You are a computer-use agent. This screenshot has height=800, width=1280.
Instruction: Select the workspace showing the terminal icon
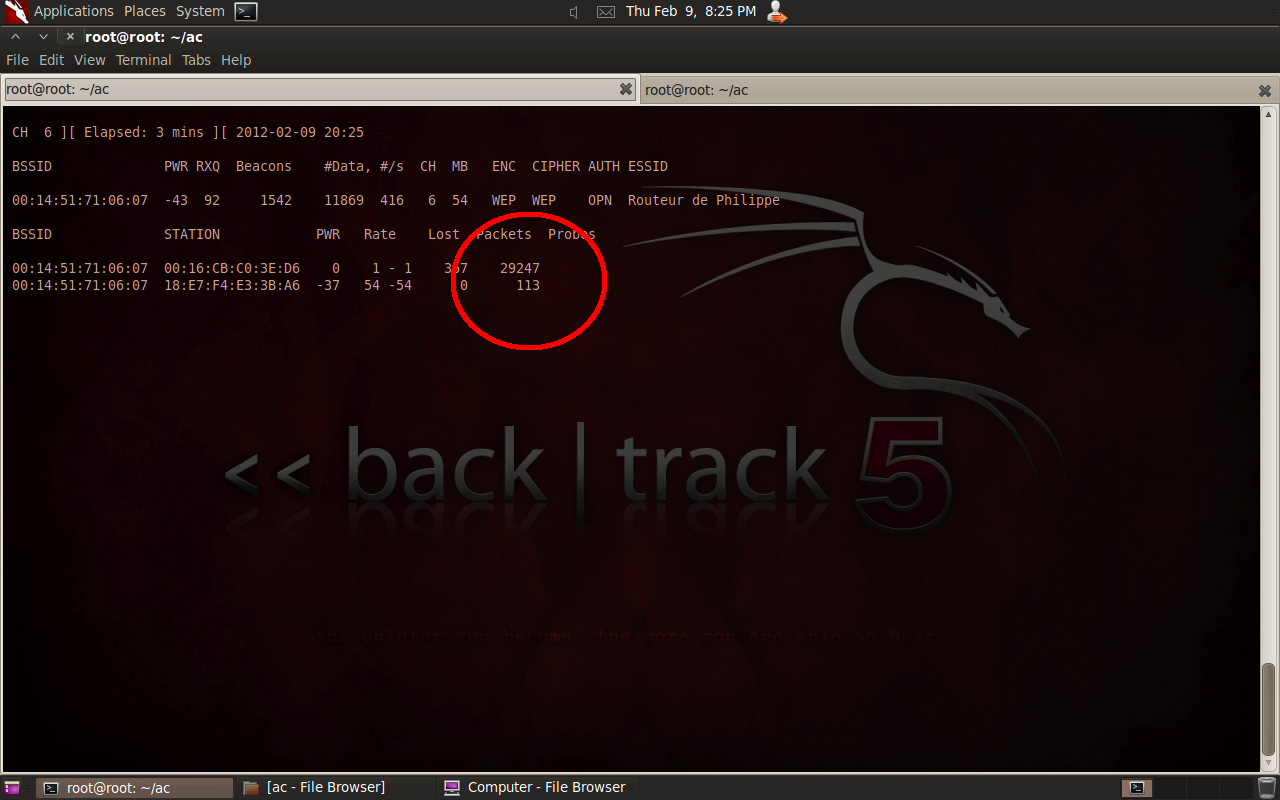click(x=1136, y=788)
